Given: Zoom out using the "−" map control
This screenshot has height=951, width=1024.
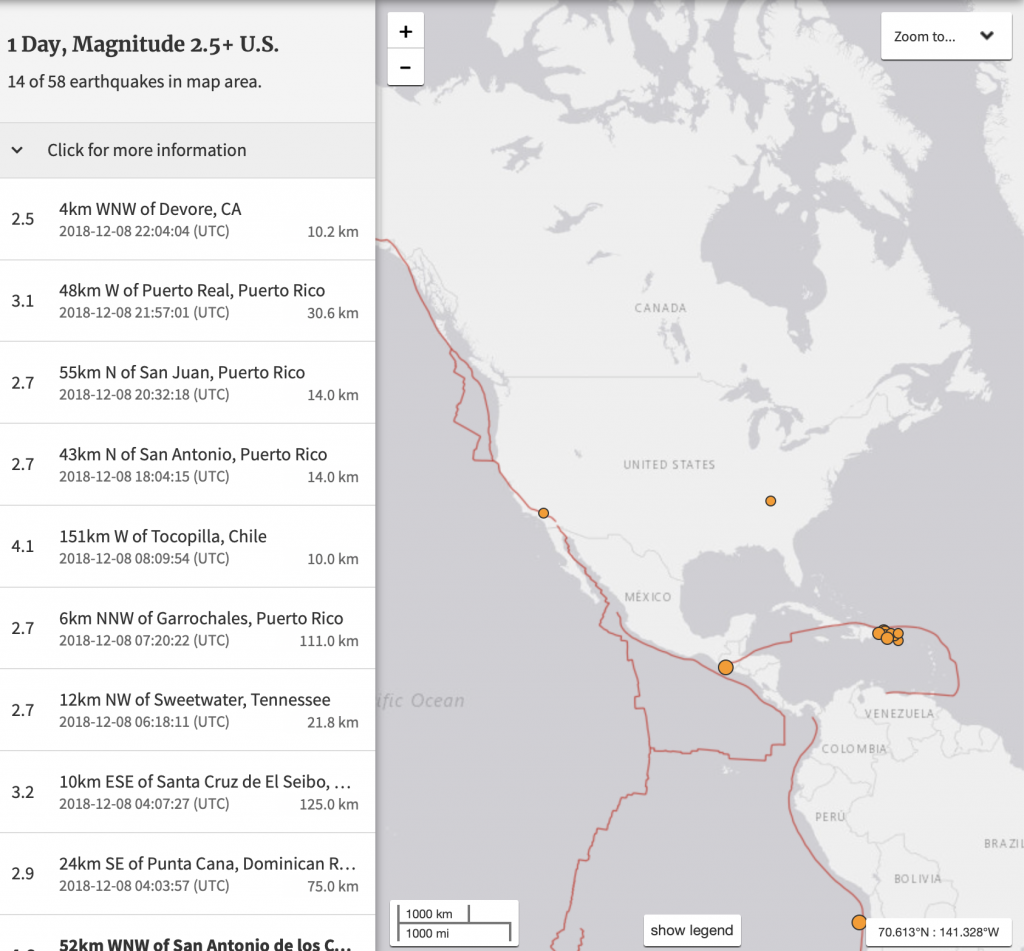Looking at the screenshot, I should pos(405,67).
